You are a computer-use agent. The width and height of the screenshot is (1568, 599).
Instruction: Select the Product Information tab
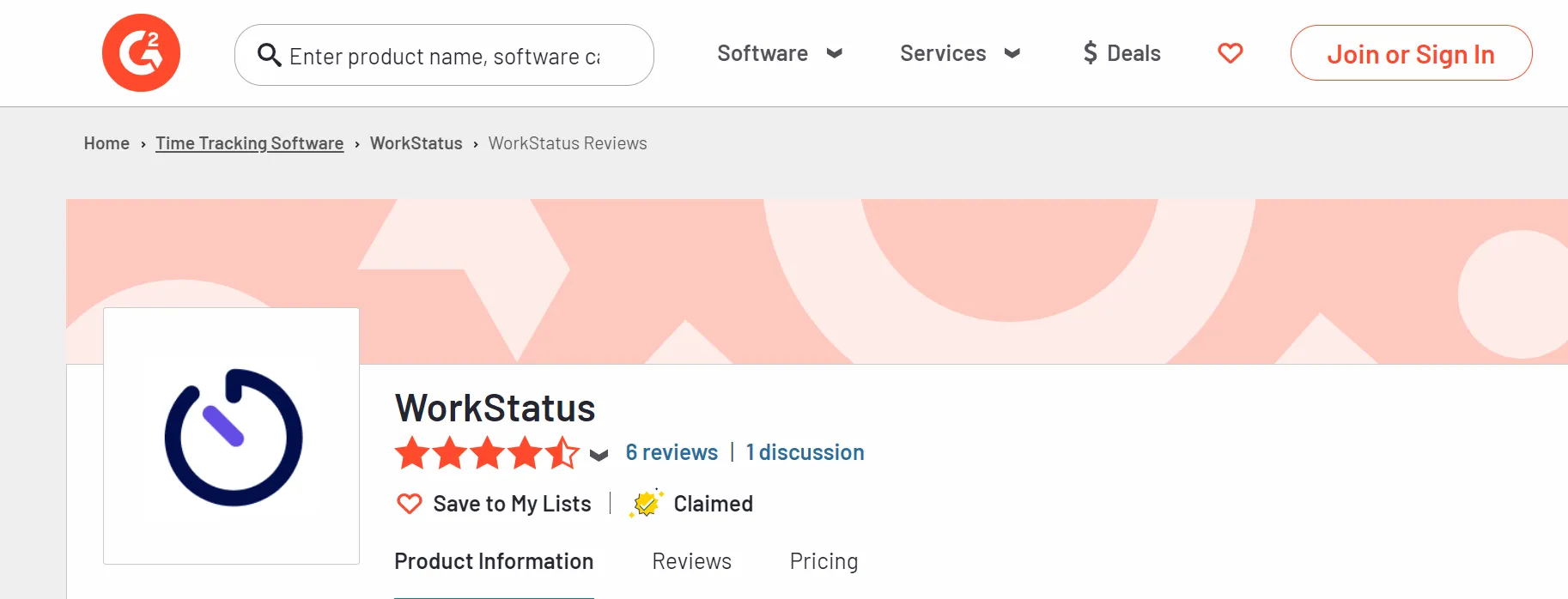click(x=494, y=561)
